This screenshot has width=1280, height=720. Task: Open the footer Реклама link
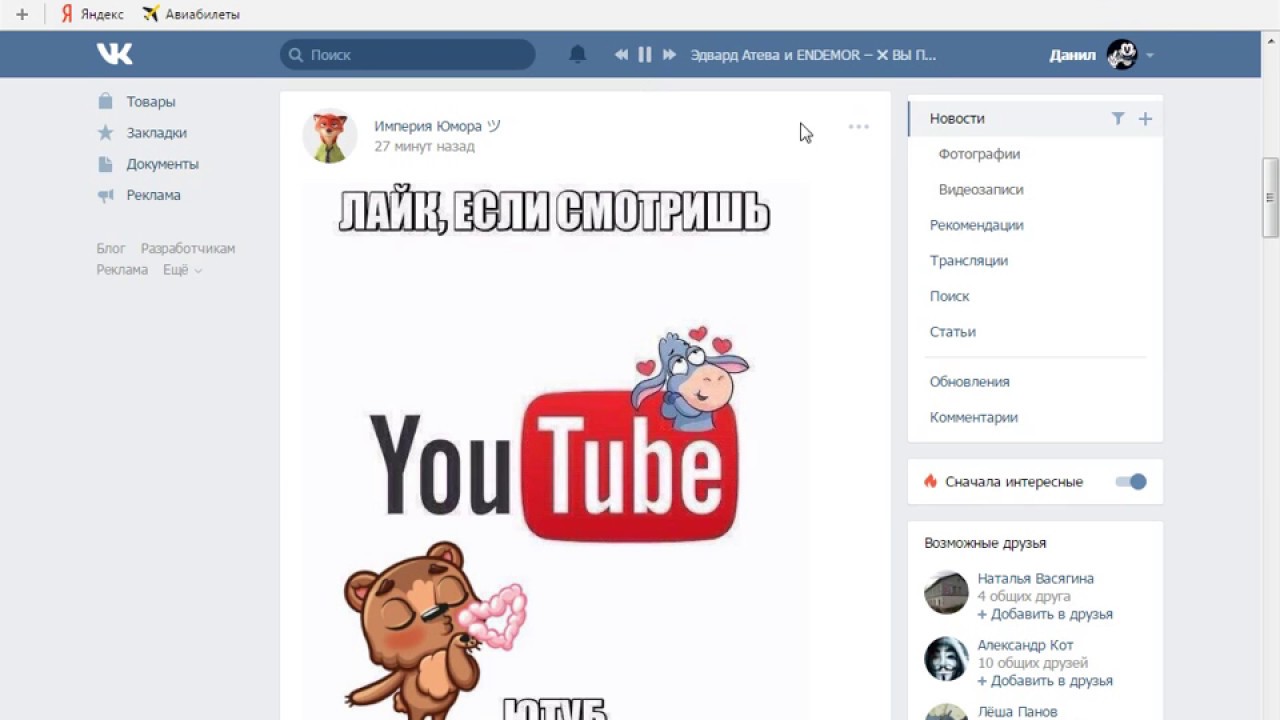(122, 270)
